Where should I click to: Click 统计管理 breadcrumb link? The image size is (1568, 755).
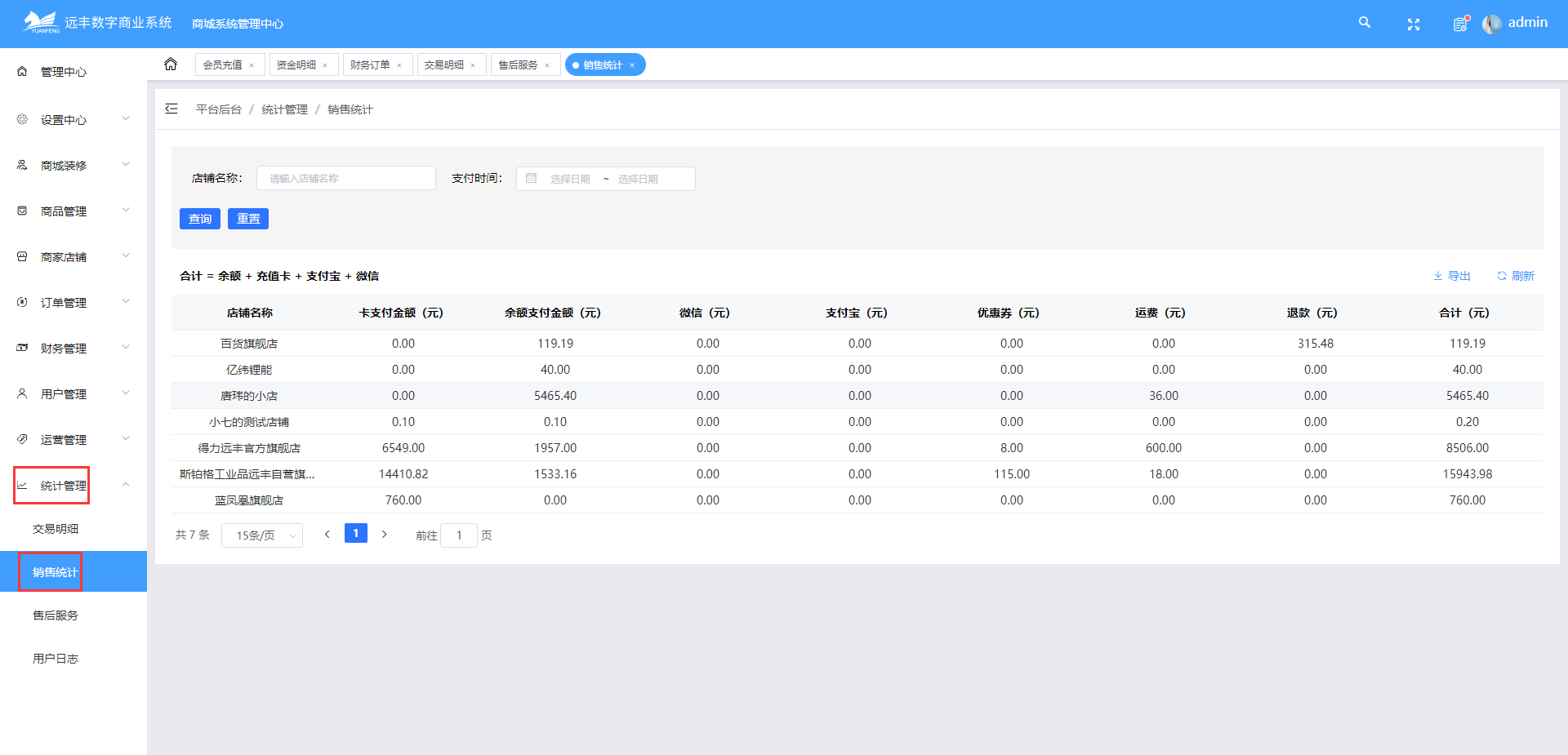(285, 109)
